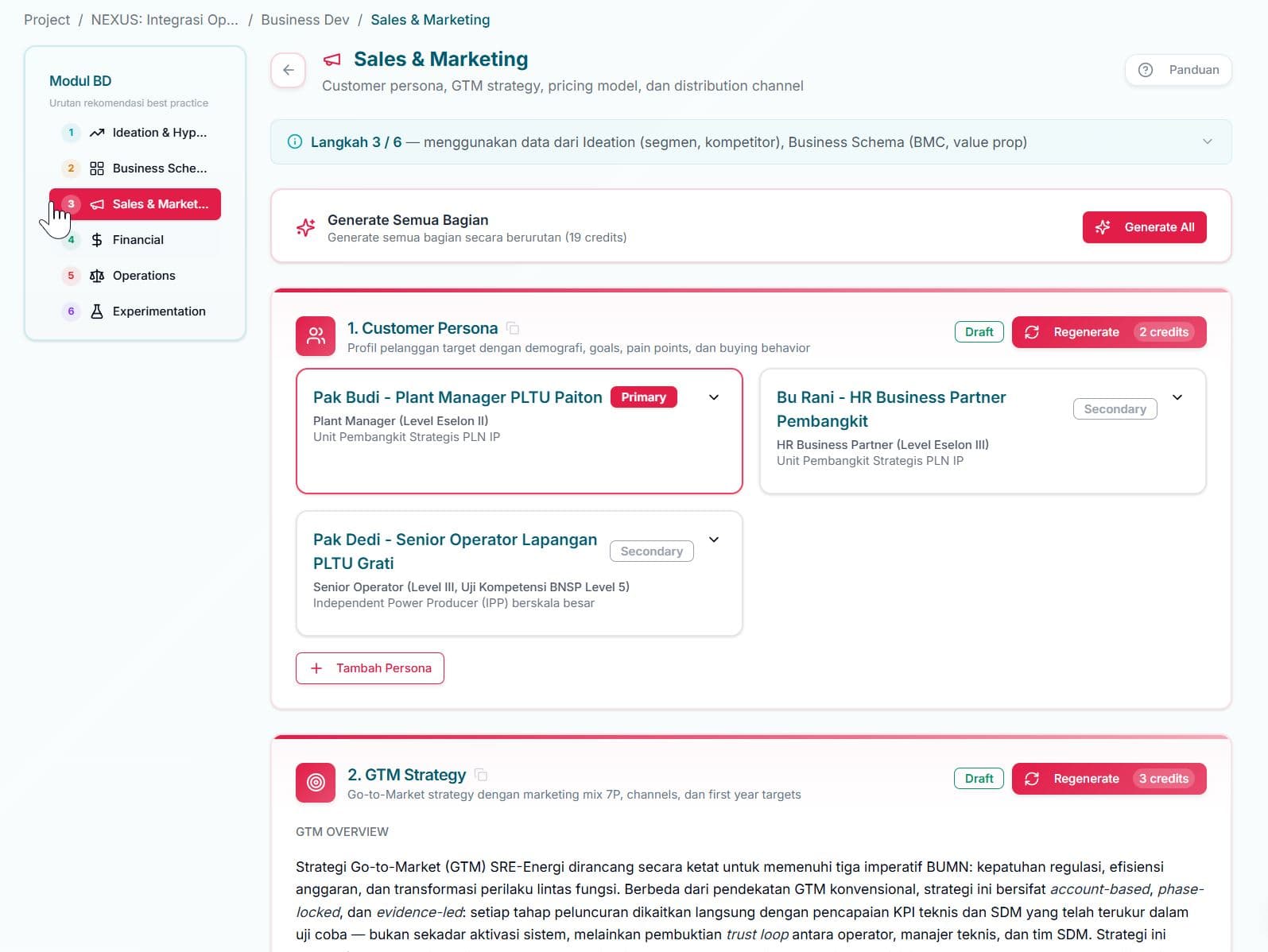The image size is (1268, 952).
Task: Expand the Pak Dedi persona card
Action: [714, 540]
